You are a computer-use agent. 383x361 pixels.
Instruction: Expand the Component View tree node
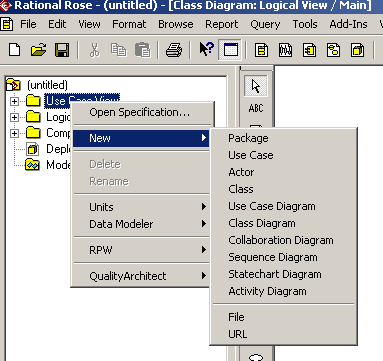point(14,133)
